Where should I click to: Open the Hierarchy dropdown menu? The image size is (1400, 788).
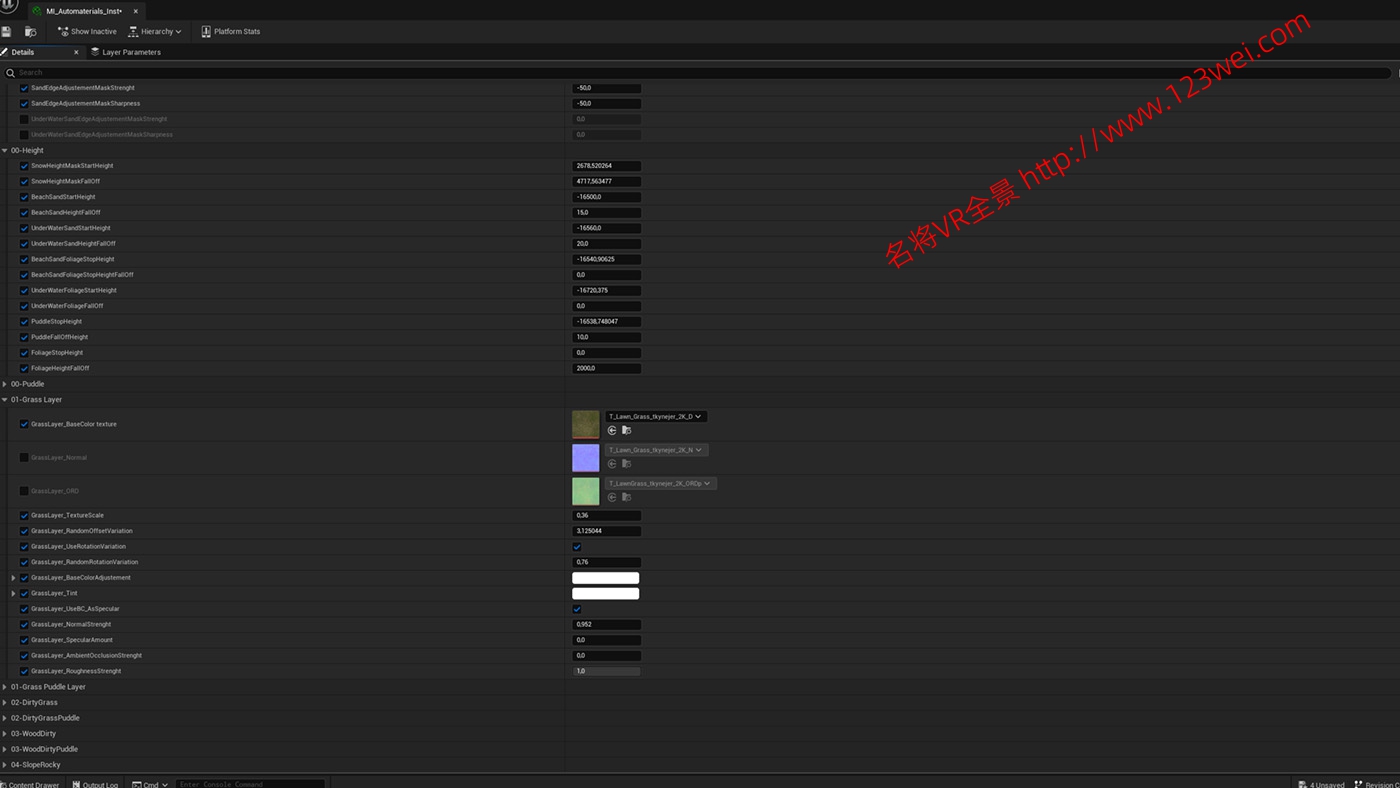pos(154,32)
